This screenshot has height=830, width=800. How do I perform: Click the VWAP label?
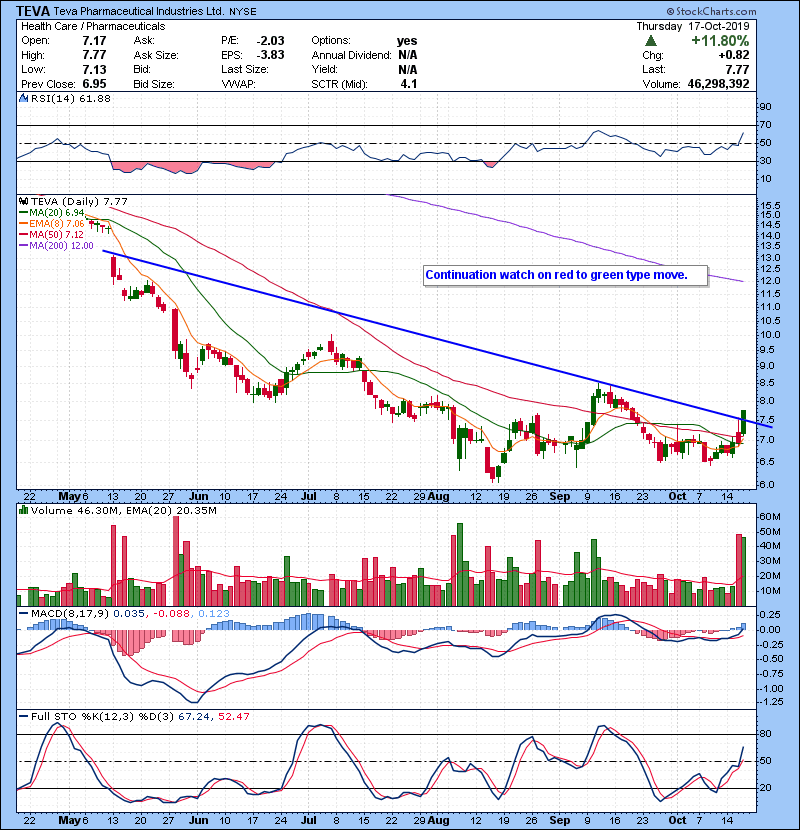pyautogui.click(x=239, y=84)
